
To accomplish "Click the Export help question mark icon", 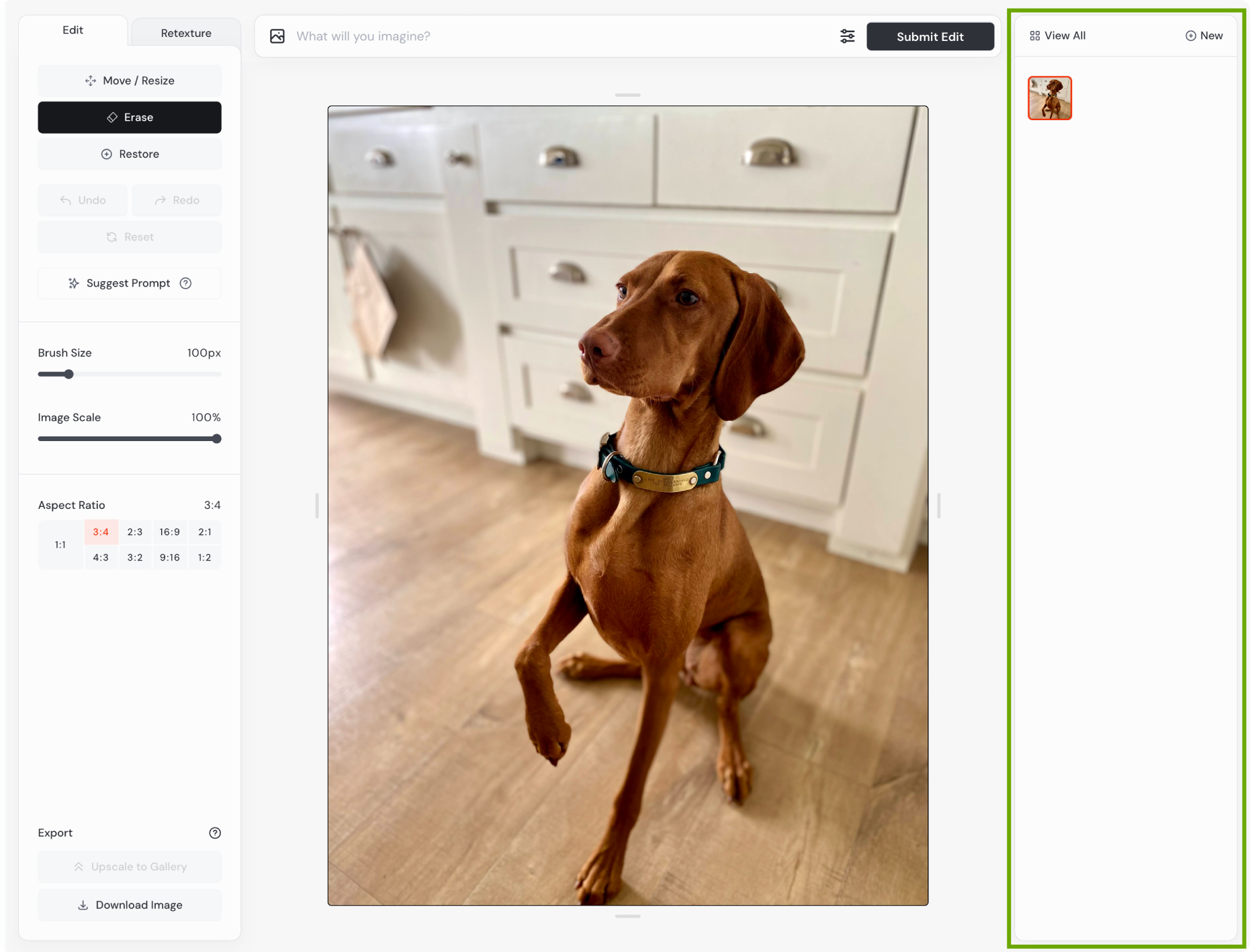I will pos(215,832).
